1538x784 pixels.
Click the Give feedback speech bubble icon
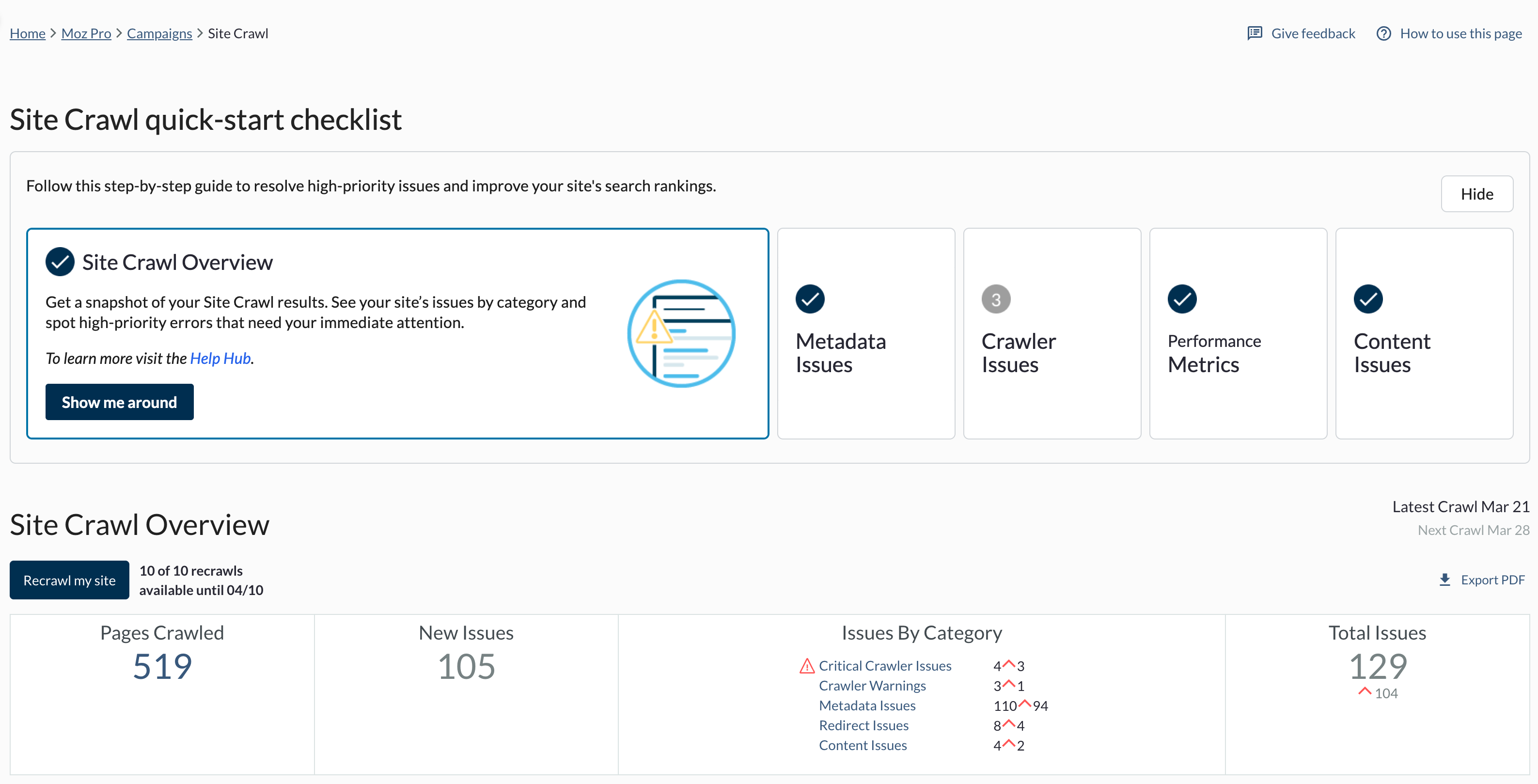point(1255,33)
